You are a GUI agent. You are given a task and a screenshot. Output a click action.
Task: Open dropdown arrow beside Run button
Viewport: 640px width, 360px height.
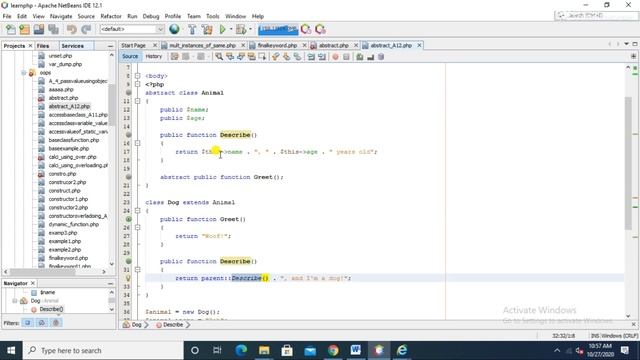(231, 29)
